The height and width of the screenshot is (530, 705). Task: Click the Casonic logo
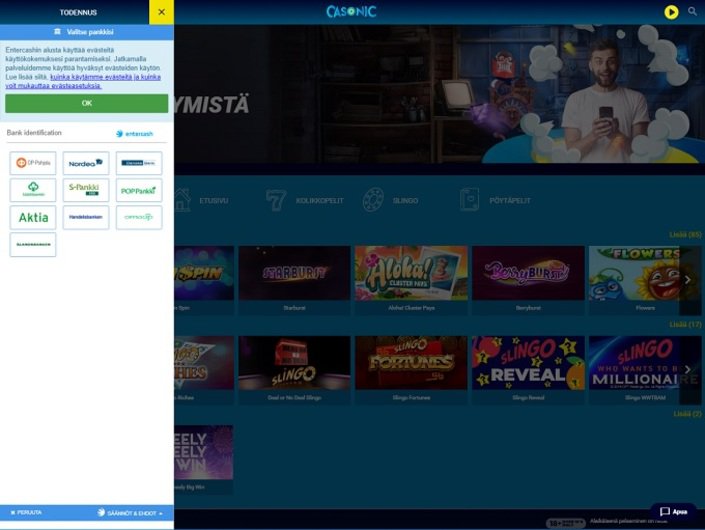(349, 12)
